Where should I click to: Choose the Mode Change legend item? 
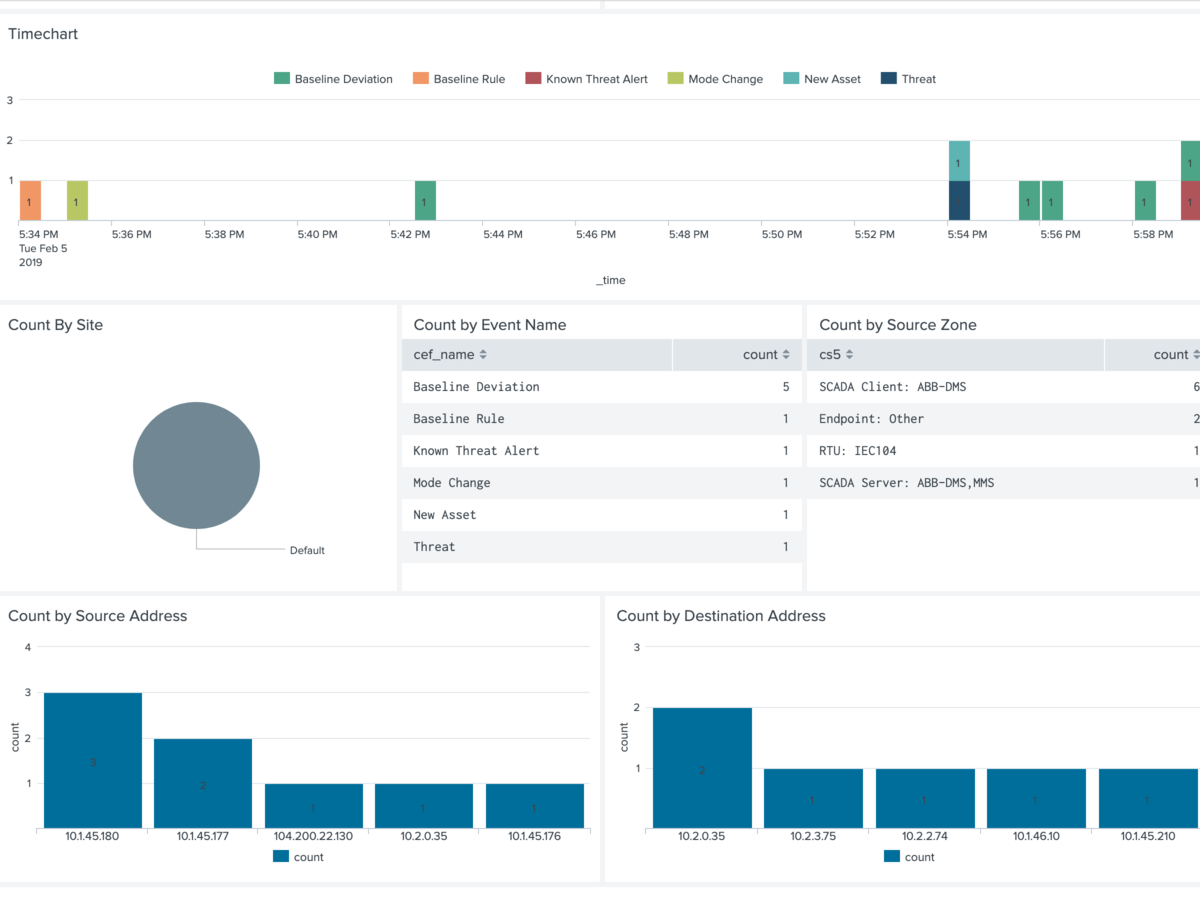click(725, 79)
